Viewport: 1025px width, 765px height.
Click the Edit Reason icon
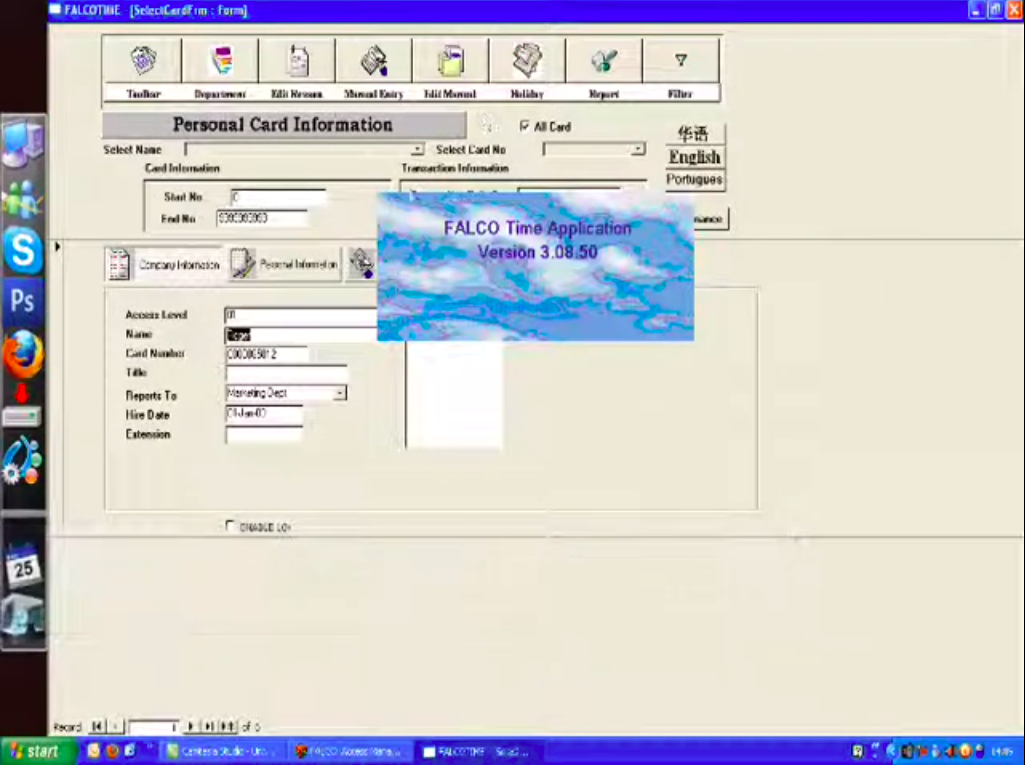click(x=297, y=61)
